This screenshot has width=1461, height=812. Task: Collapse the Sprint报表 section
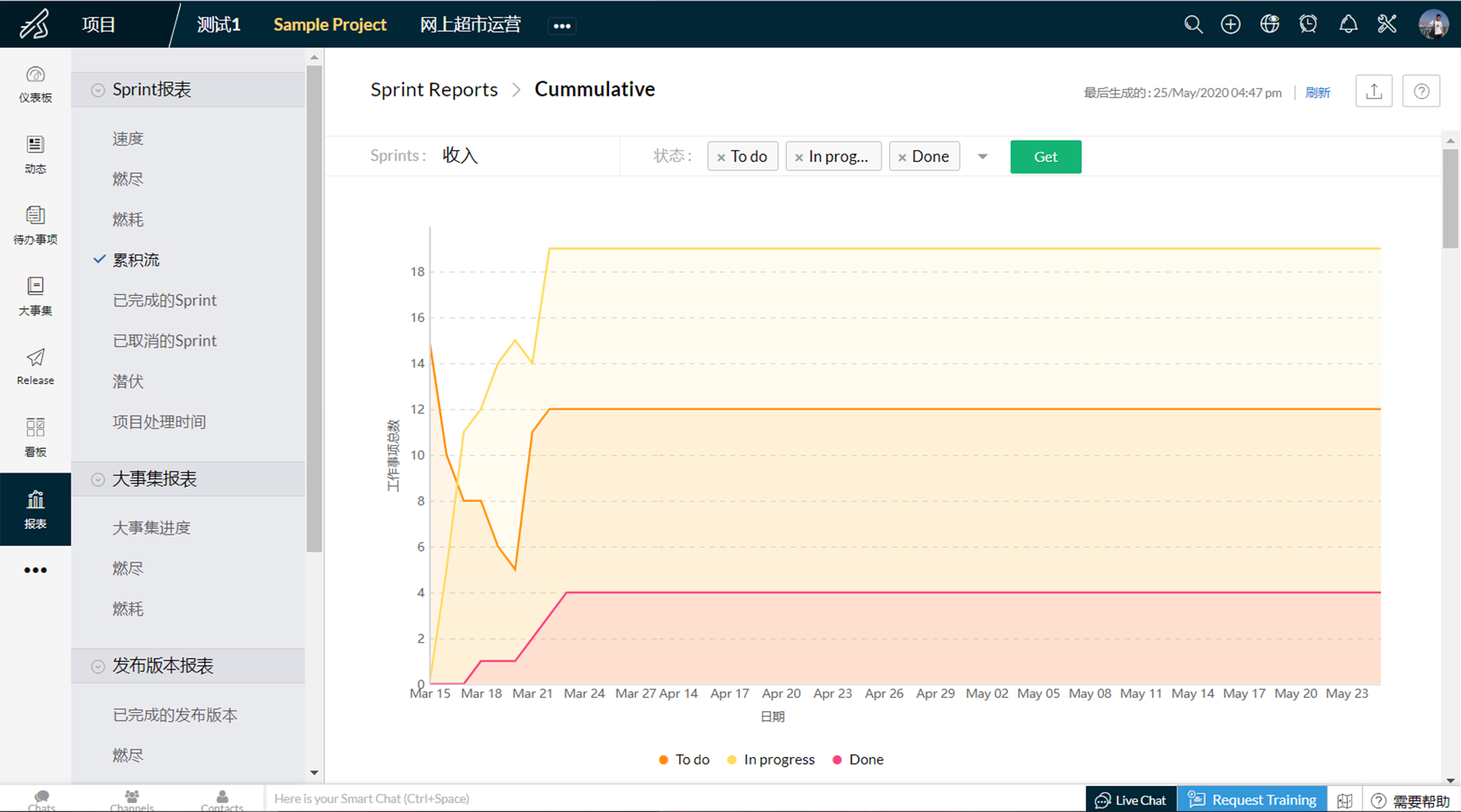(x=98, y=90)
